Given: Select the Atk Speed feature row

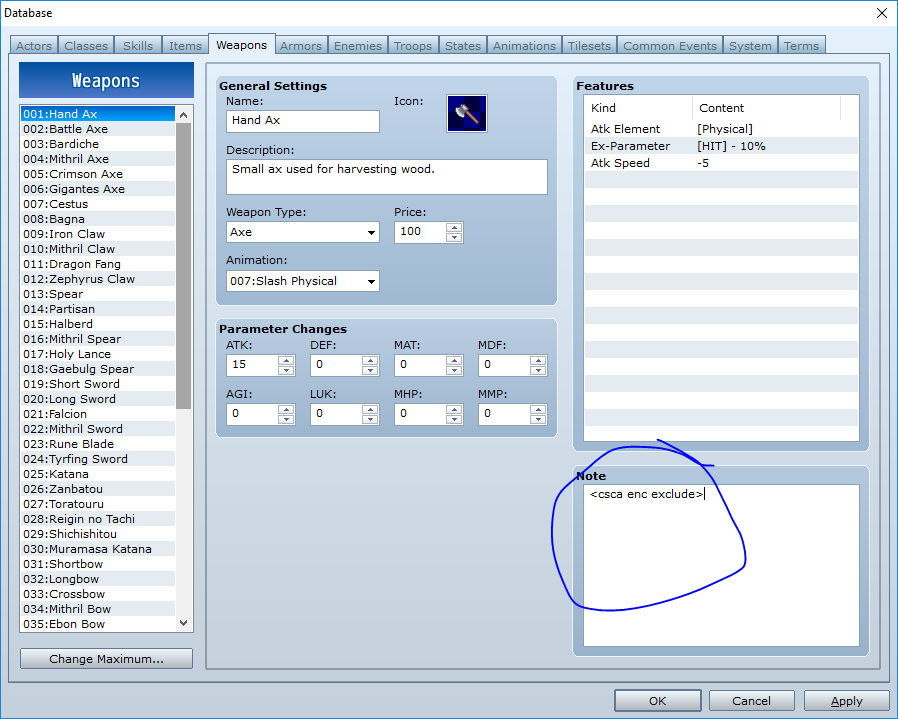Looking at the screenshot, I should [721, 163].
